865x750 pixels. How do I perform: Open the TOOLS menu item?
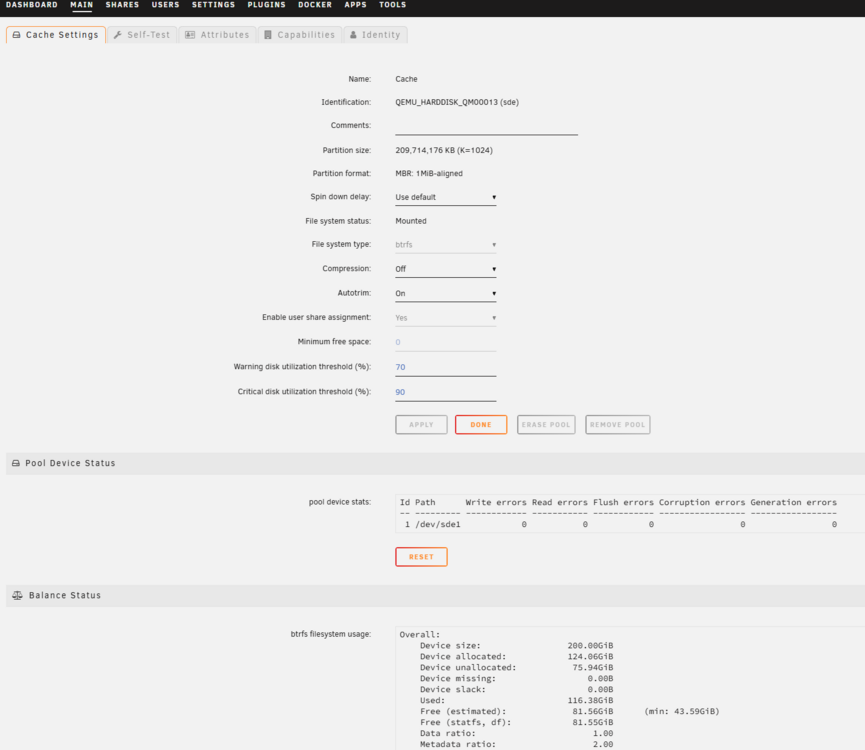click(x=392, y=5)
